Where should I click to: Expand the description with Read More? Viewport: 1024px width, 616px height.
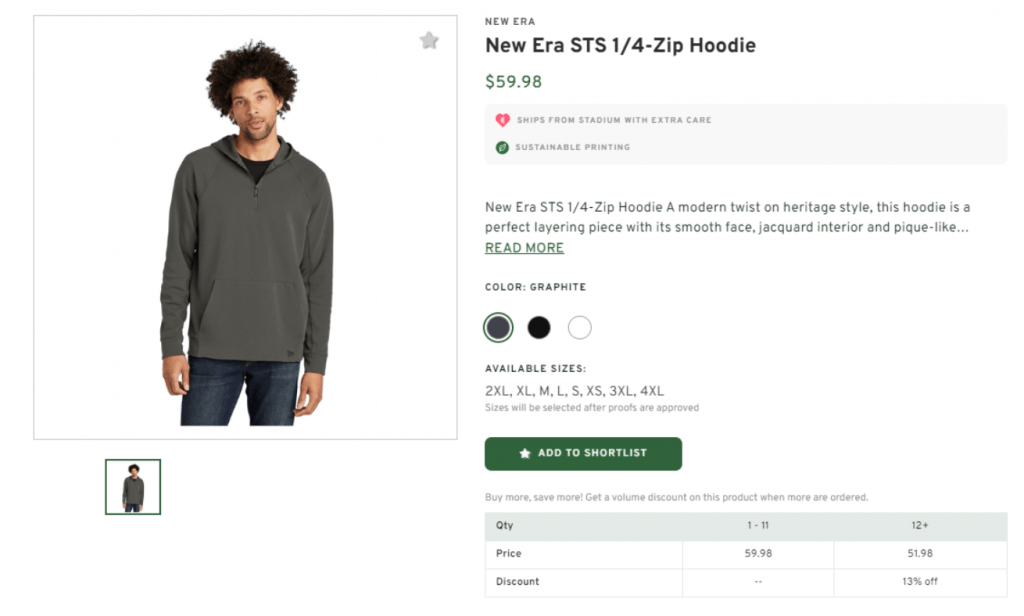click(524, 248)
